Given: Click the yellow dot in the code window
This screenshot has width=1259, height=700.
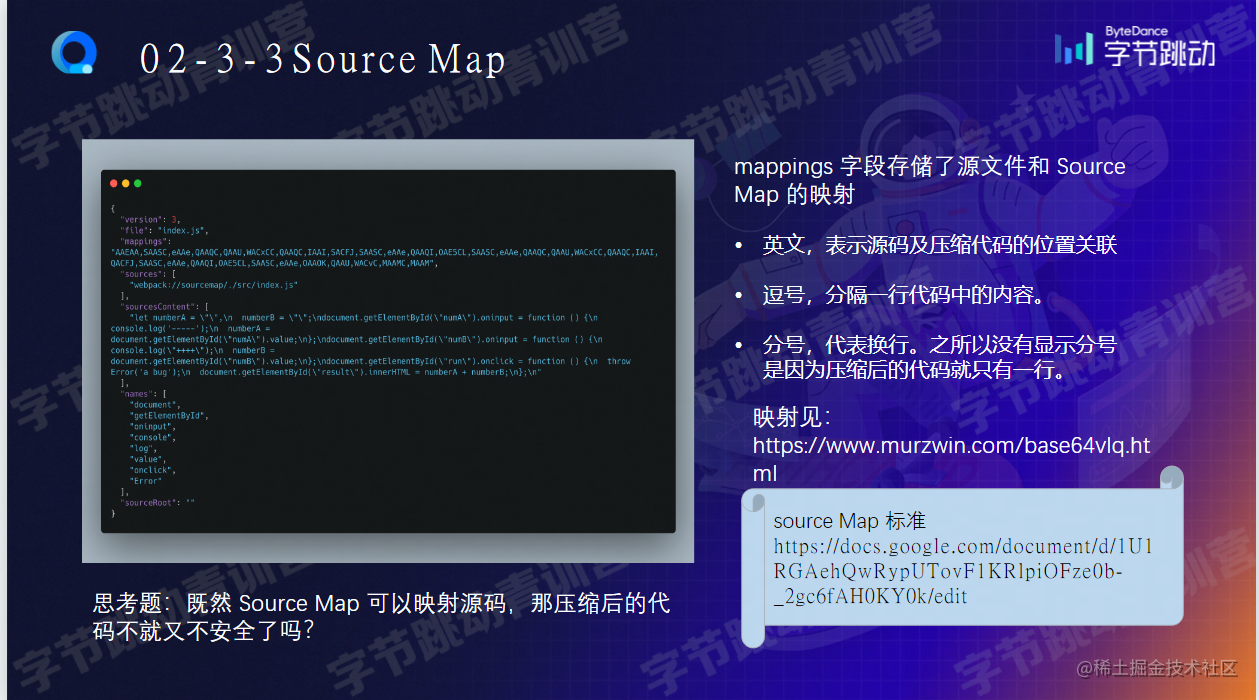Looking at the screenshot, I should (126, 183).
